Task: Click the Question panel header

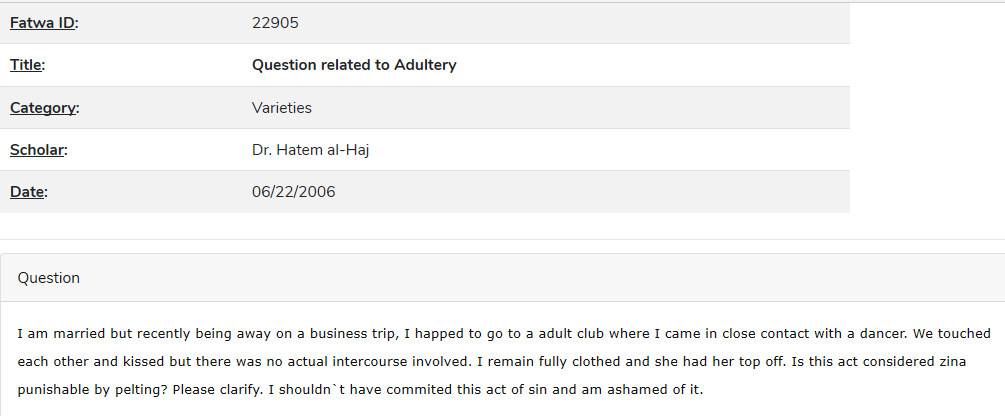Action: 502,278
